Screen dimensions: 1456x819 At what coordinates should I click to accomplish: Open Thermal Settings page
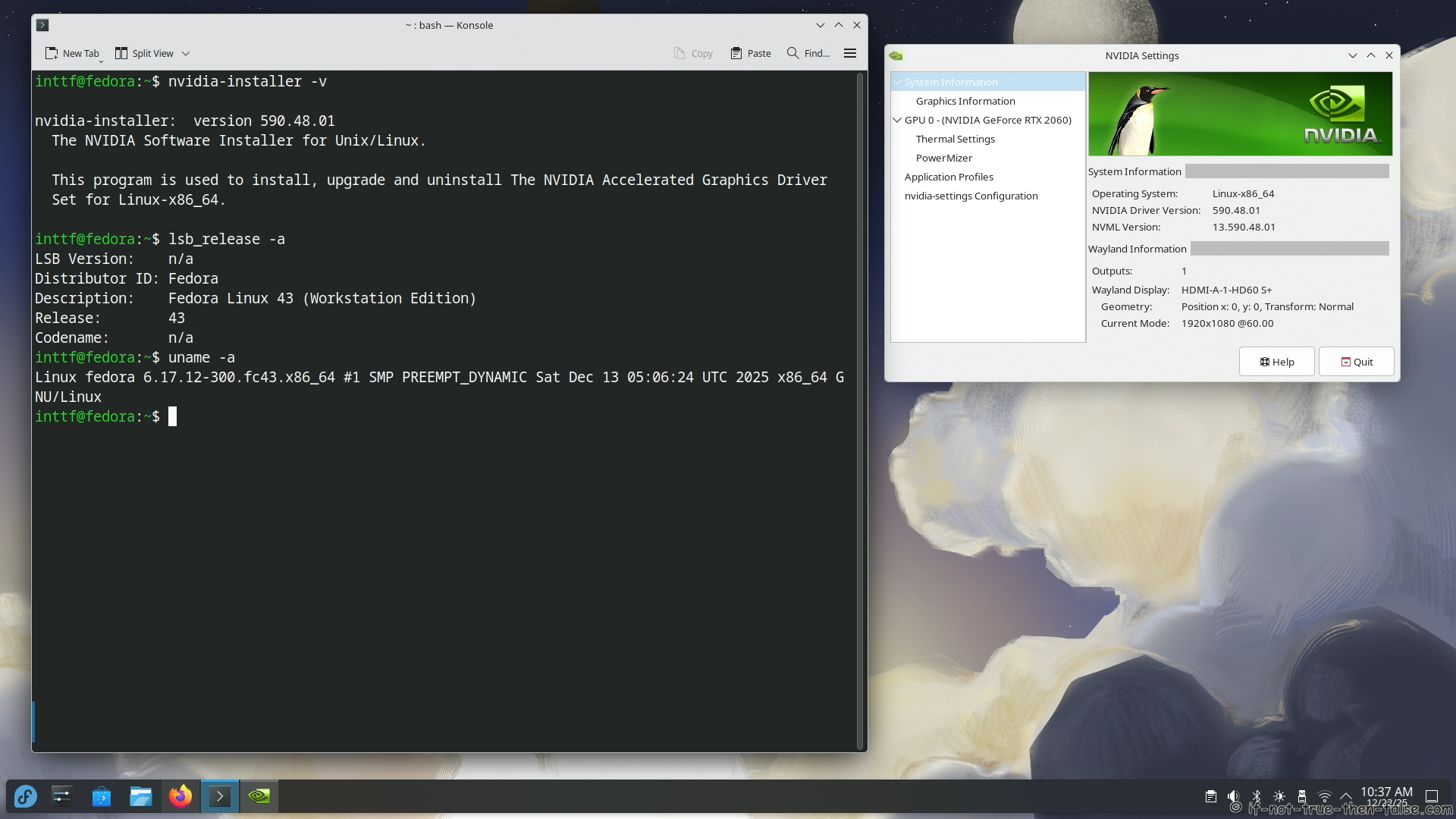click(955, 139)
